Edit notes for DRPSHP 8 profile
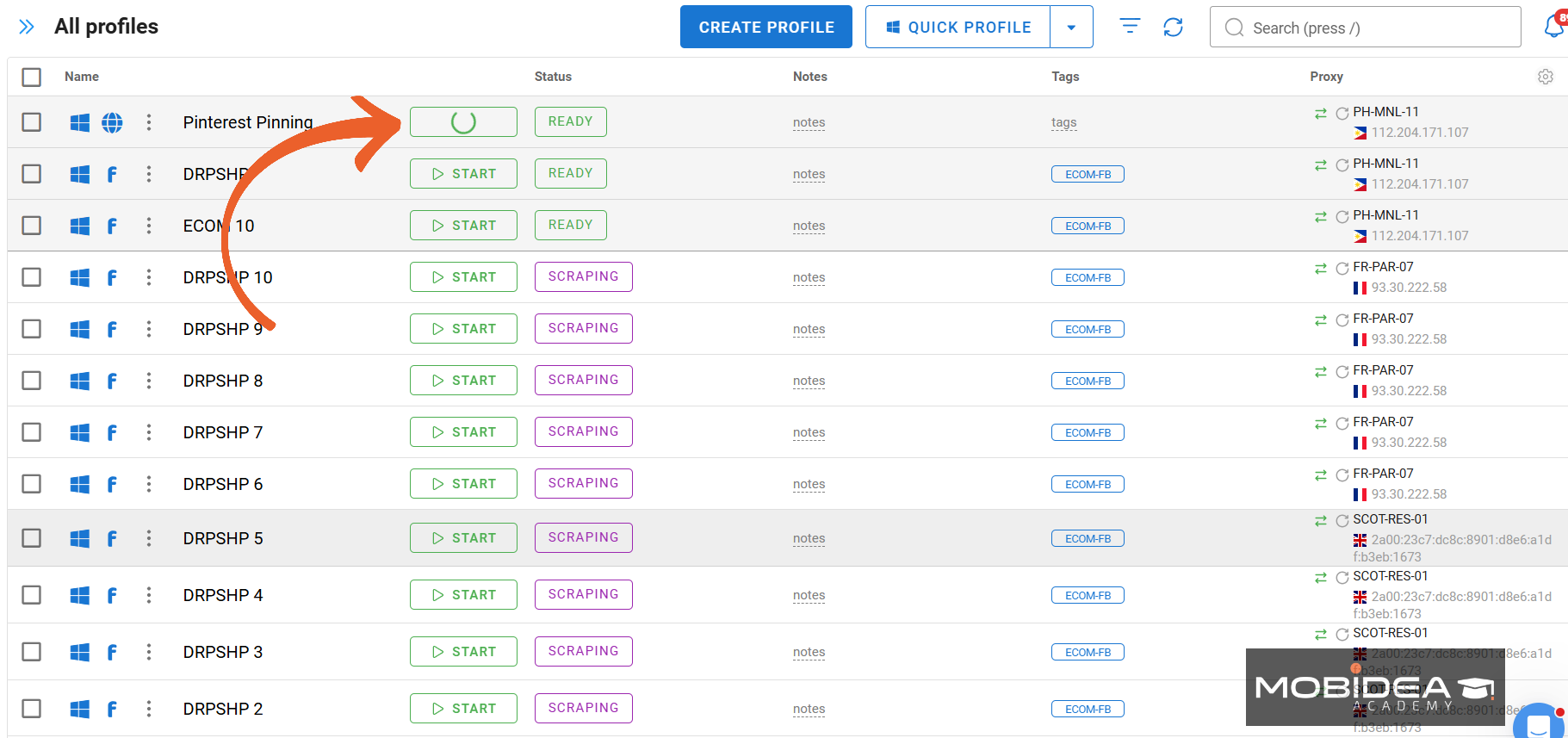Screen dimensions: 1568x738 tap(809, 381)
